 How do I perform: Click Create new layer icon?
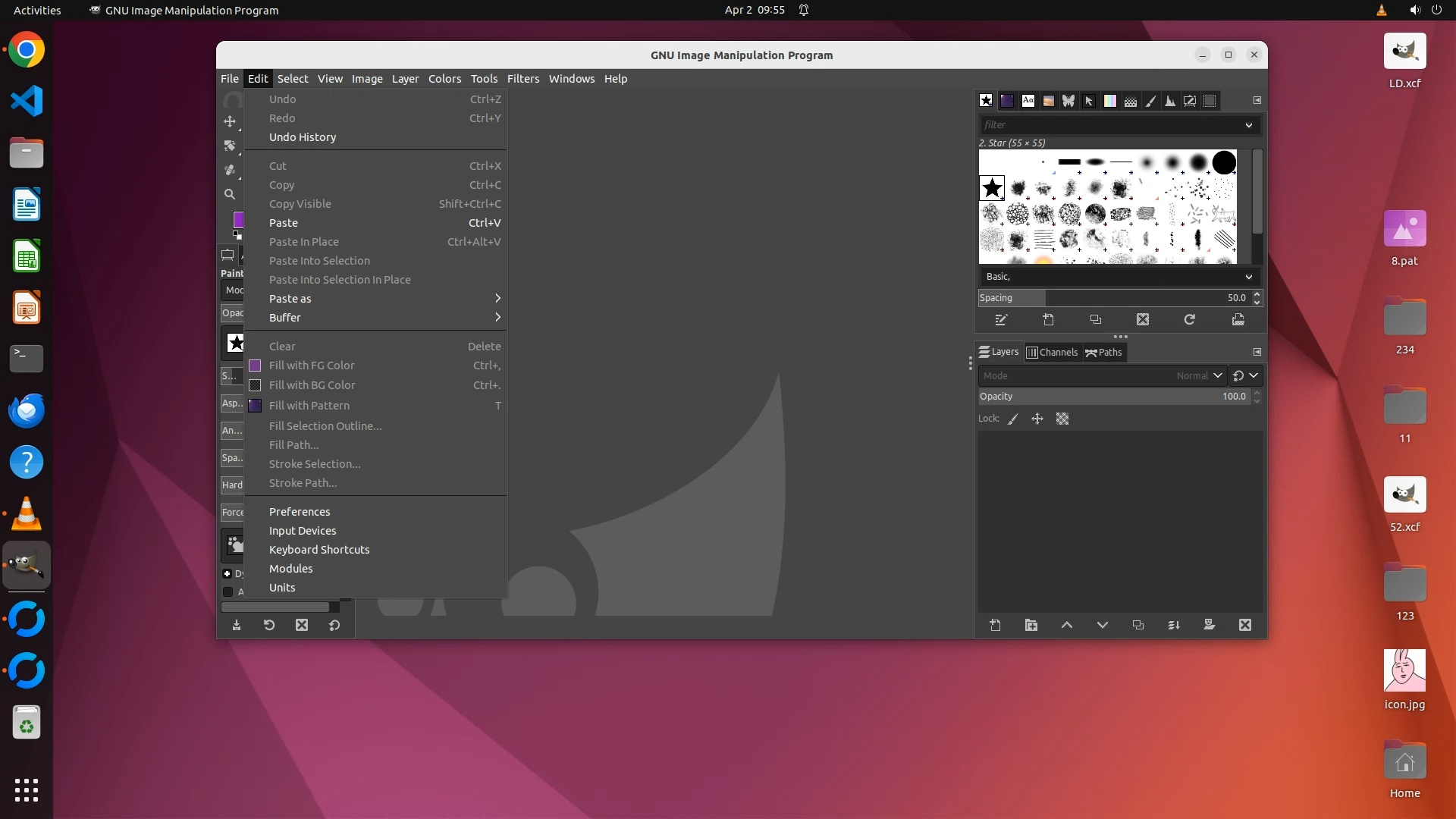click(x=996, y=626)
